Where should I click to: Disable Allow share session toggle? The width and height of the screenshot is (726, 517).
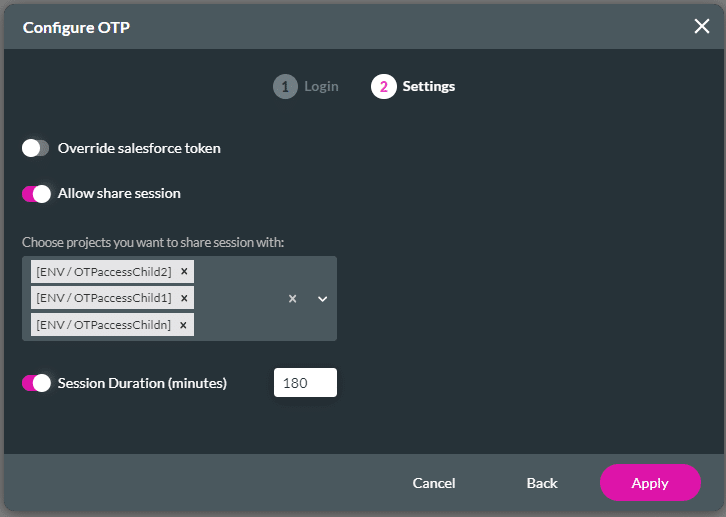pos(36,193)
